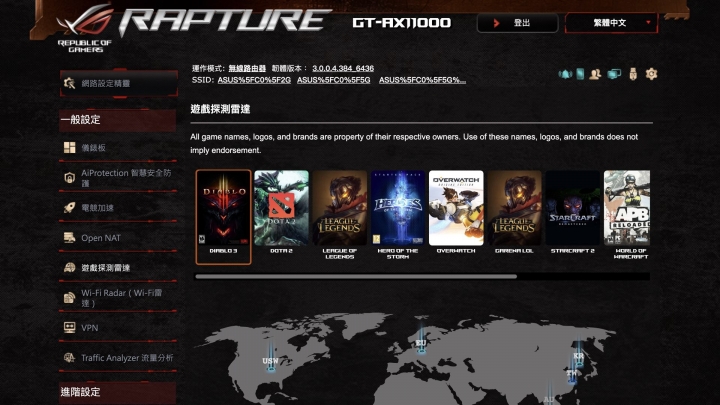Click the game list horizontal scrollbar
Viewport: 720px width, 405px height.
click(356, 276)
